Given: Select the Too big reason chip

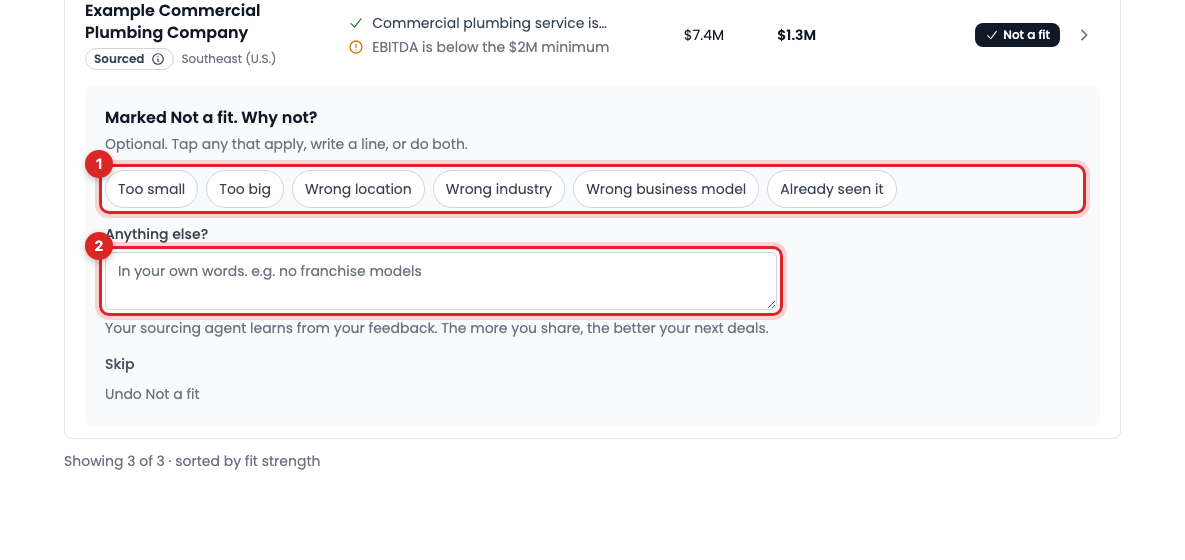Looking at the screenshot, I should [x=245, y=189].
